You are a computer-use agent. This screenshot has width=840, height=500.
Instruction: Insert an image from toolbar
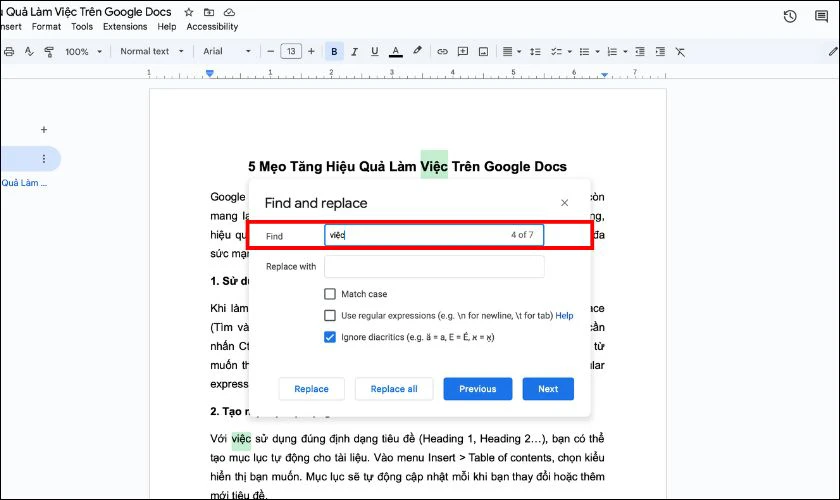pyautogui.click(x=483, y=51)
